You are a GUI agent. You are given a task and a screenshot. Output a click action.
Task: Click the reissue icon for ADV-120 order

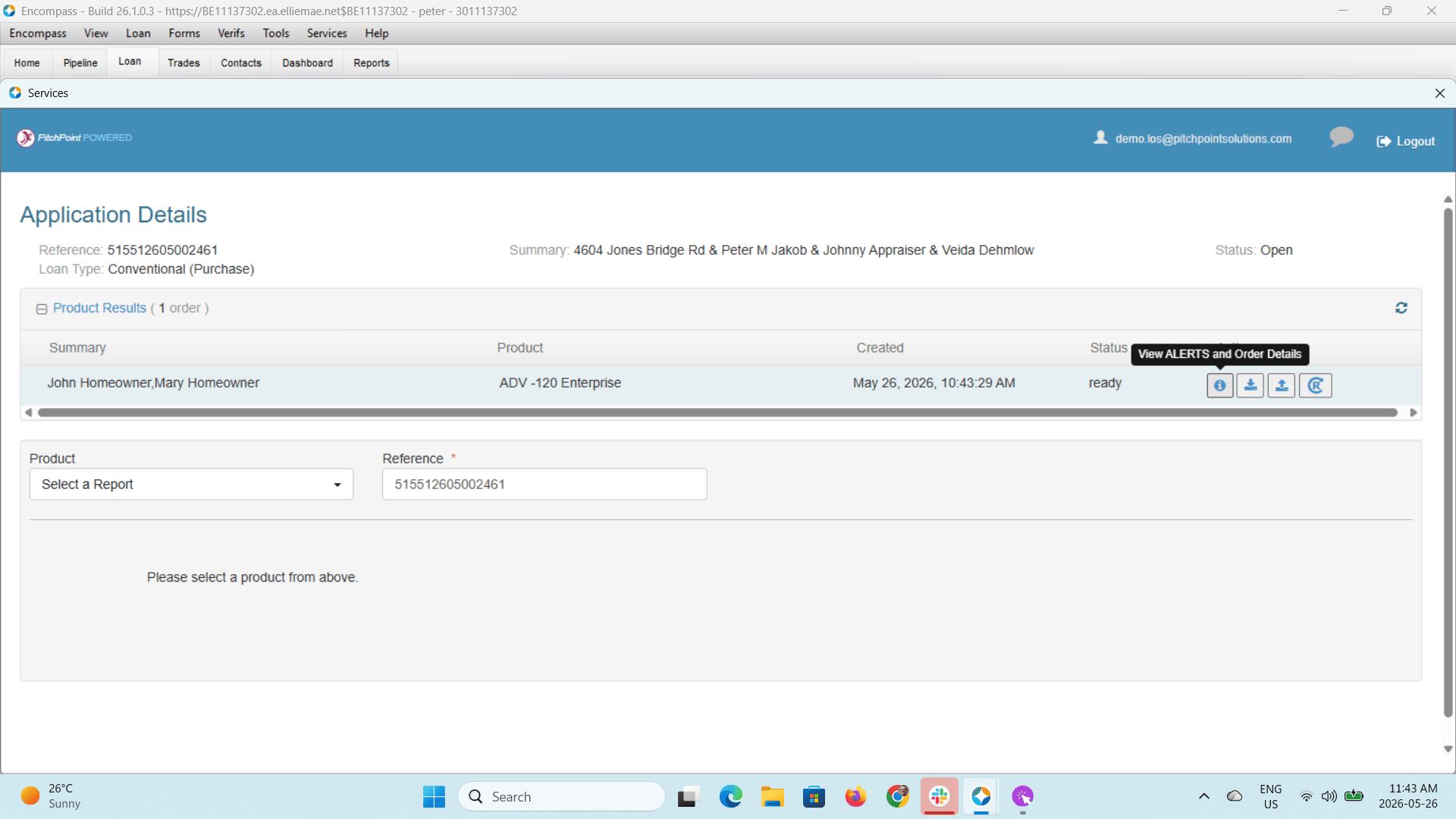[1316, 385]
